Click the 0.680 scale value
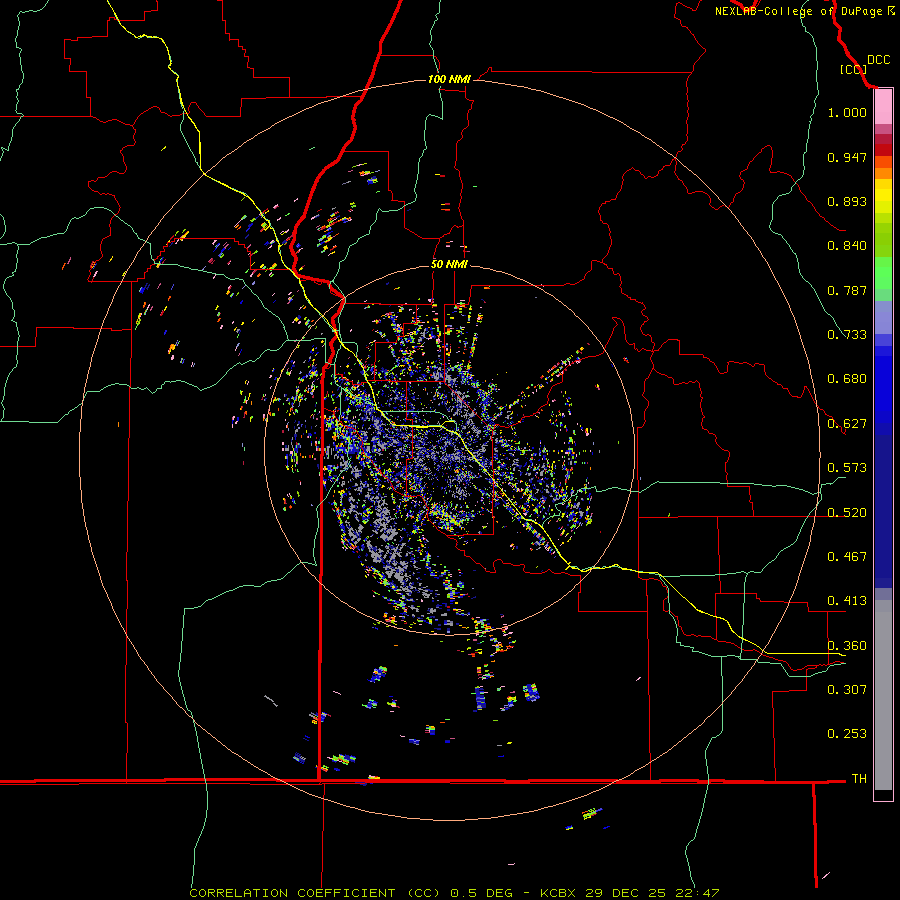The height and width of the screenshot is (900, 900). click(847, 379)
